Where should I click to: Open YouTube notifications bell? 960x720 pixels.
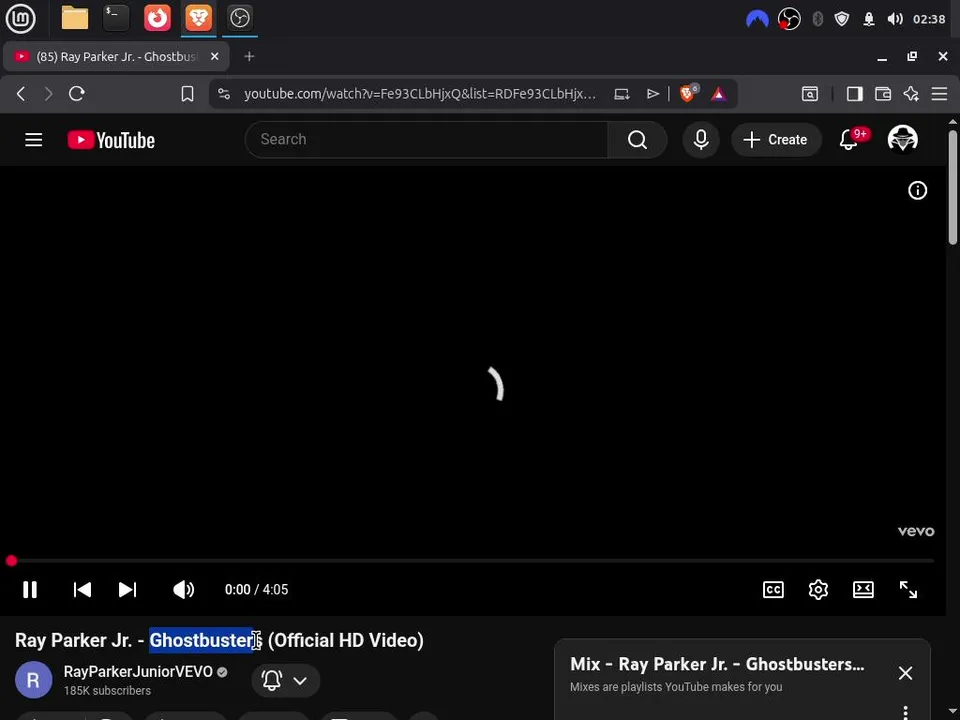(849, 140)
